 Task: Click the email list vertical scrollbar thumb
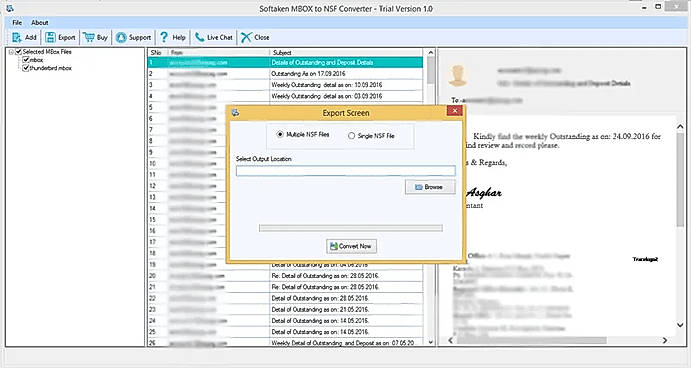[431, 71]
